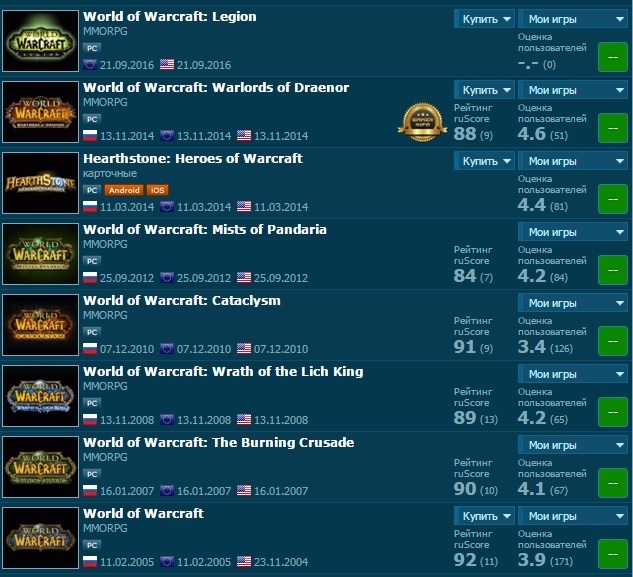Click the green rating button for Wrath of the Lich King

pos(612,412)
